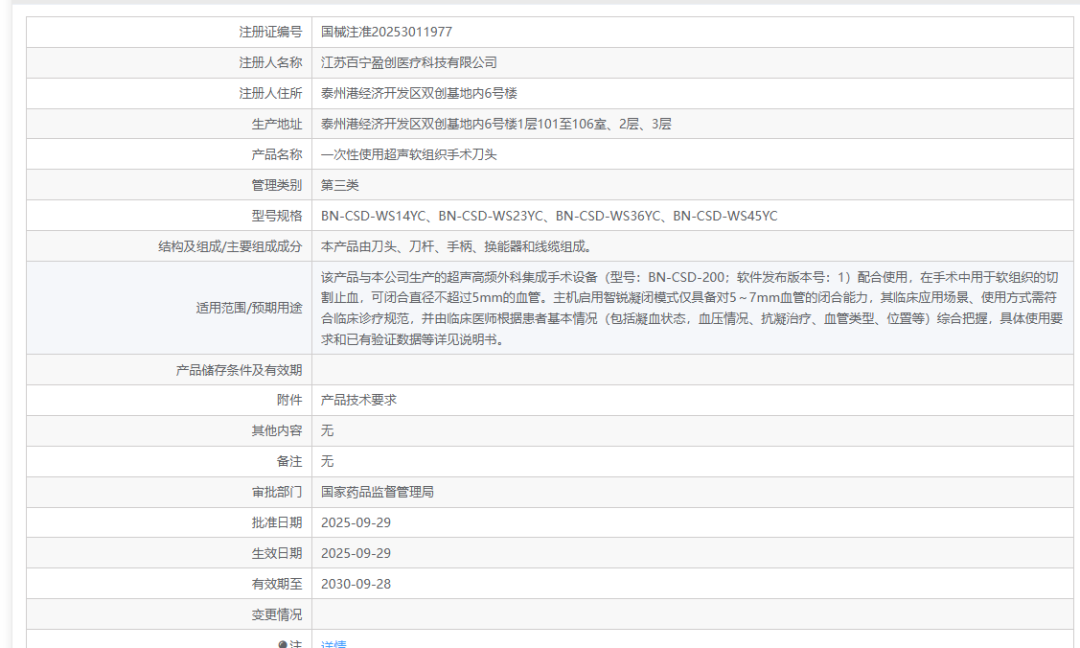The width and height of the screenshot is (1080, 648).
Task: Select registration number 国械注准20253011977
Action: pyautogui.click(x=386, y=32)
